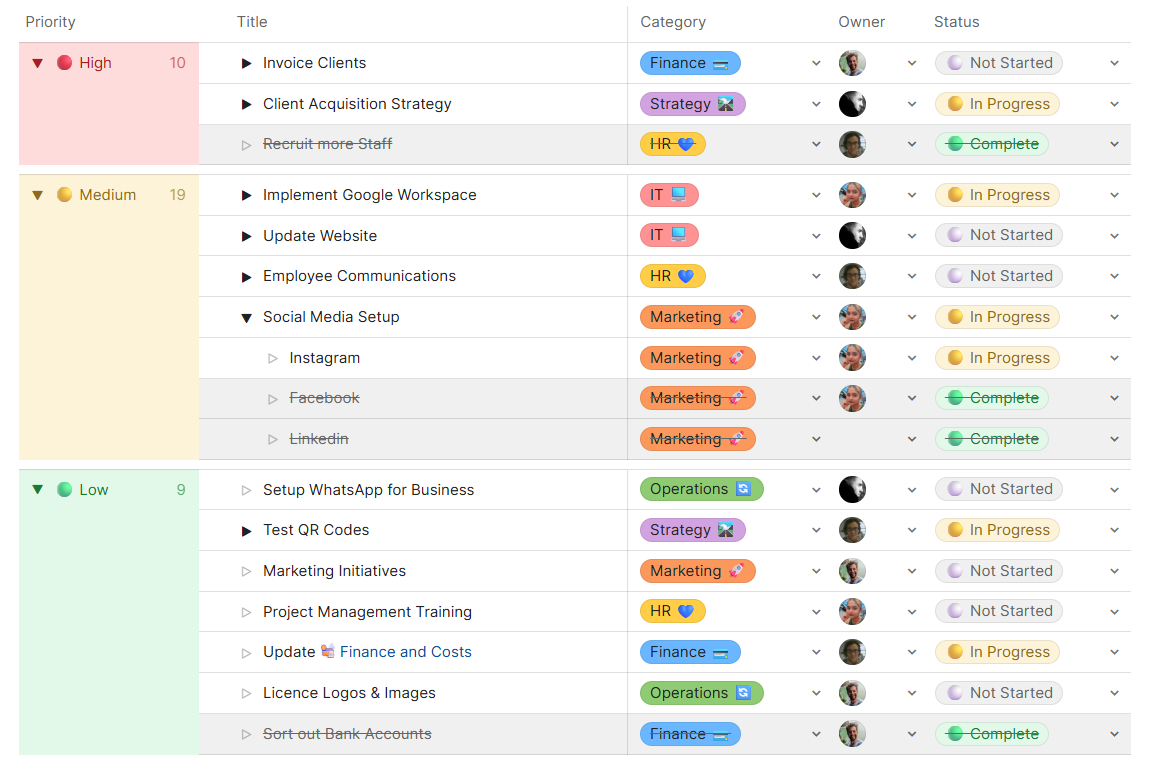1152x771 pixels.
Task: Select the Marketing Initiatives title cell
Action: click(334, 571)
